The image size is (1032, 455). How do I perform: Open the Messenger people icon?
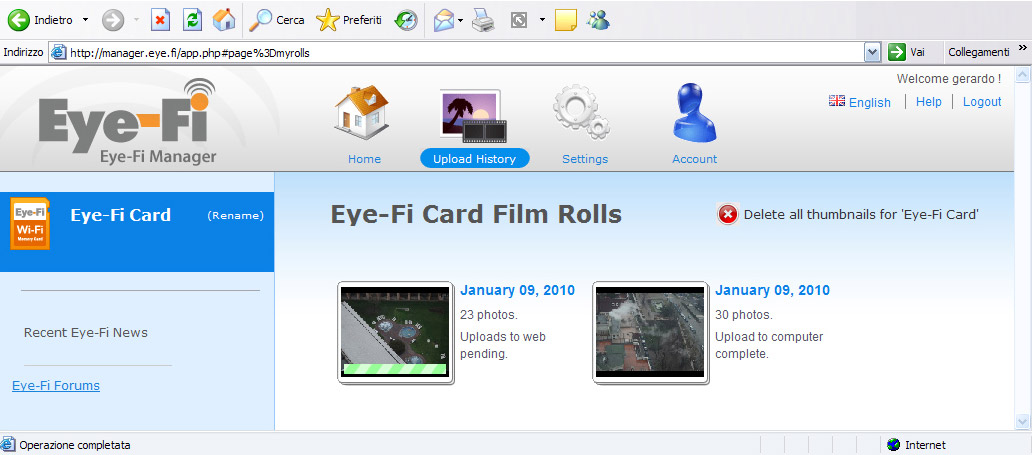point(598,20)
